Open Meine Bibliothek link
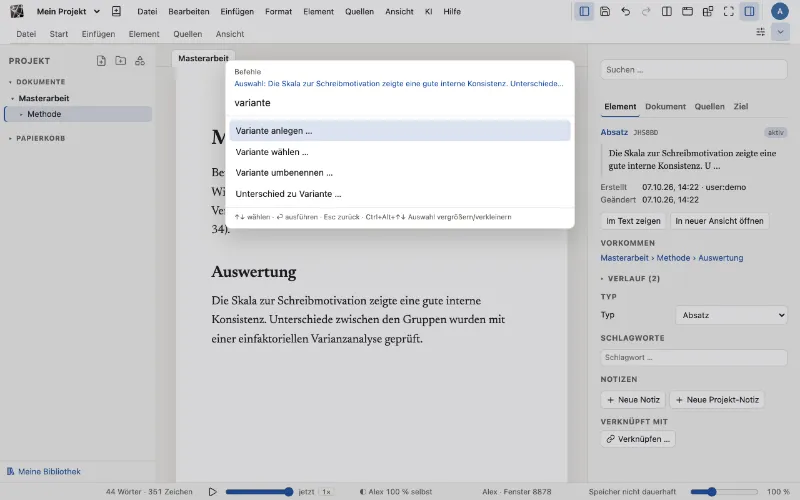The width and height of the screenshot is (800, 500). [44, 471]
